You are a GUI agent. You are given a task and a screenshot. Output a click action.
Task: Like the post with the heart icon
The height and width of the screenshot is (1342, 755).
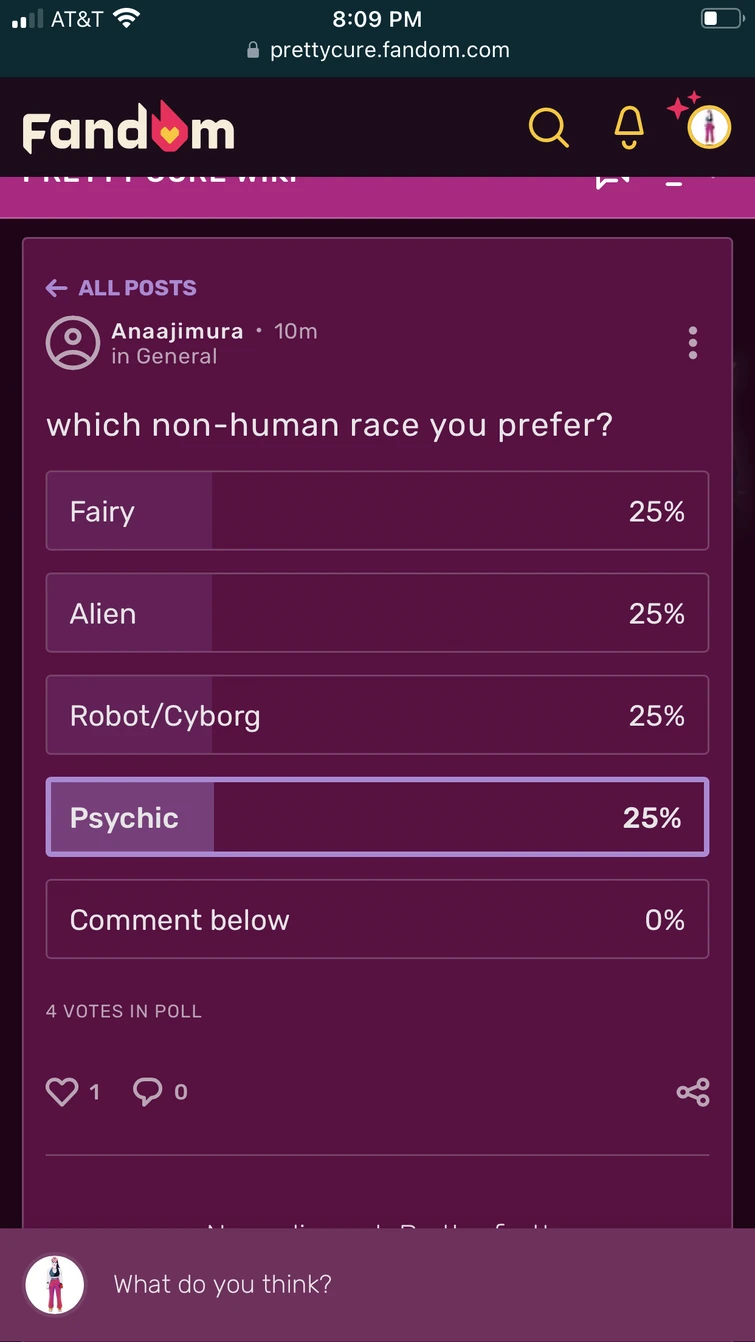point(62,1091)
